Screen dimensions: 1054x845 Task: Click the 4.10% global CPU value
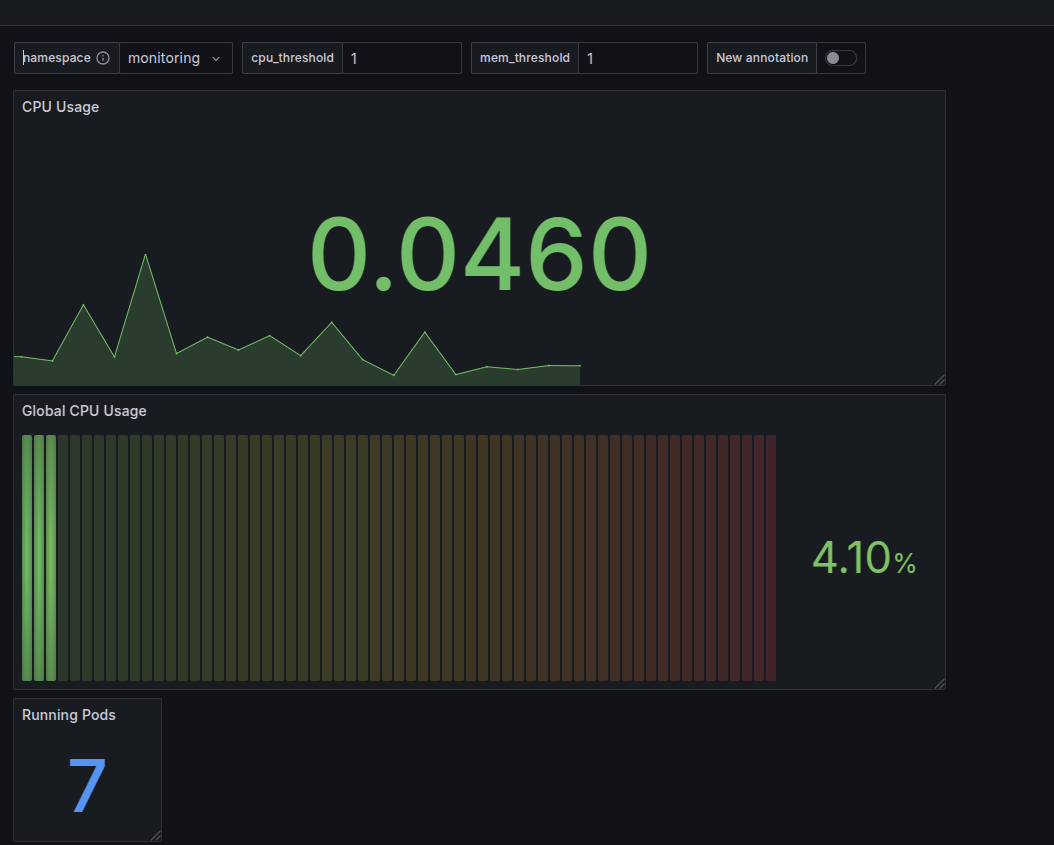pos(864,558)
